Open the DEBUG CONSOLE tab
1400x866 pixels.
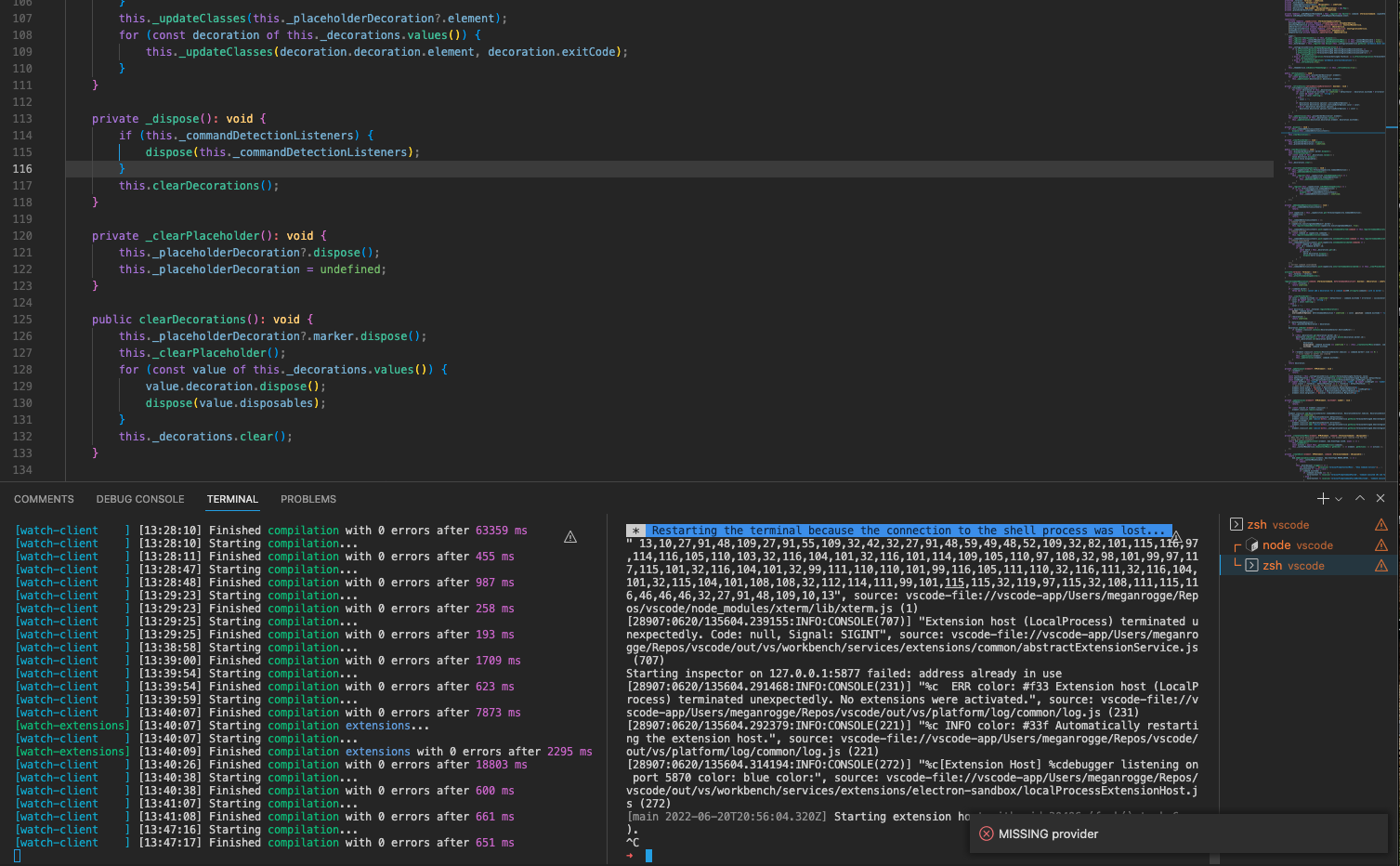point(140,499)
